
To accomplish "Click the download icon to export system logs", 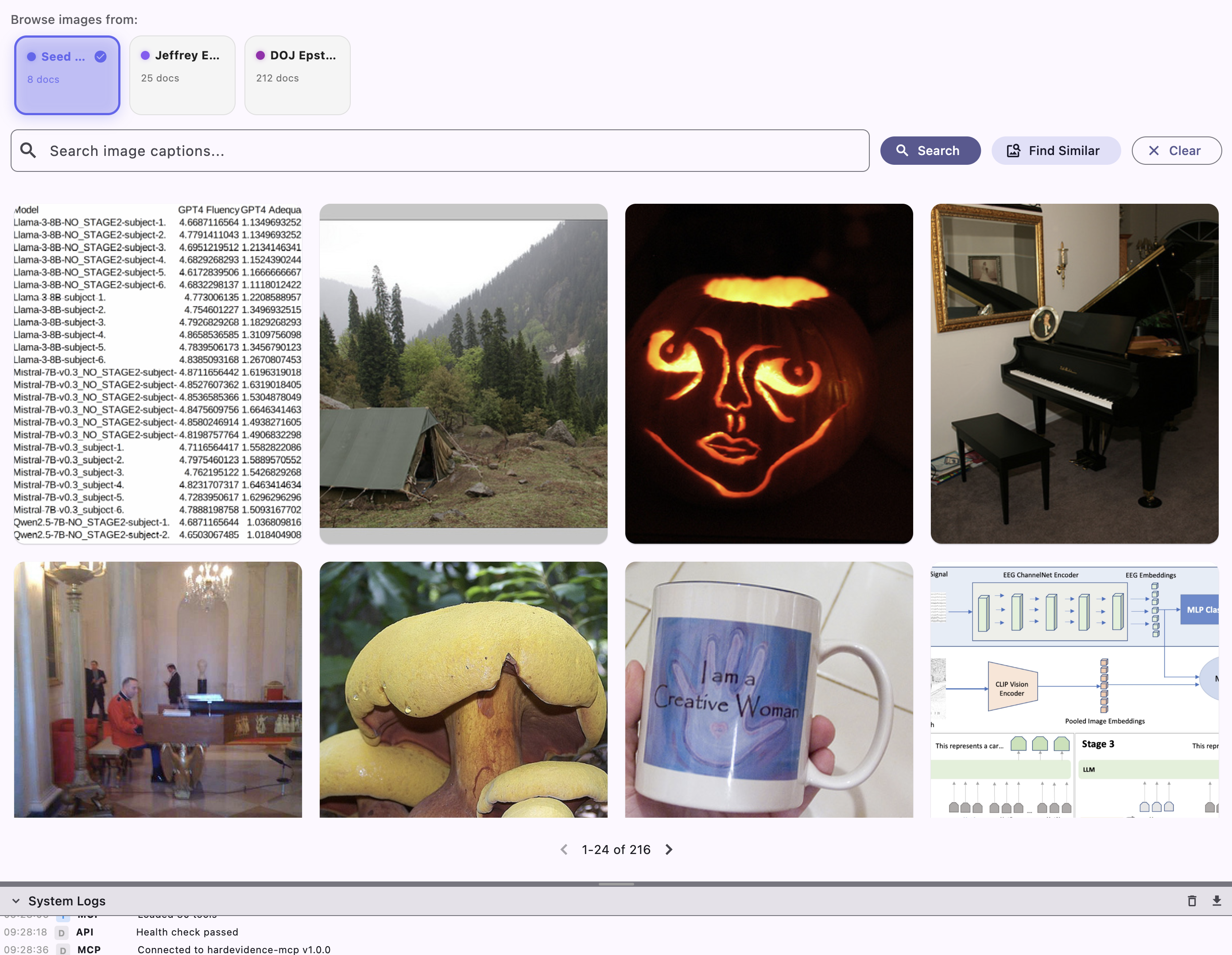I will (x=1216, y=900).
